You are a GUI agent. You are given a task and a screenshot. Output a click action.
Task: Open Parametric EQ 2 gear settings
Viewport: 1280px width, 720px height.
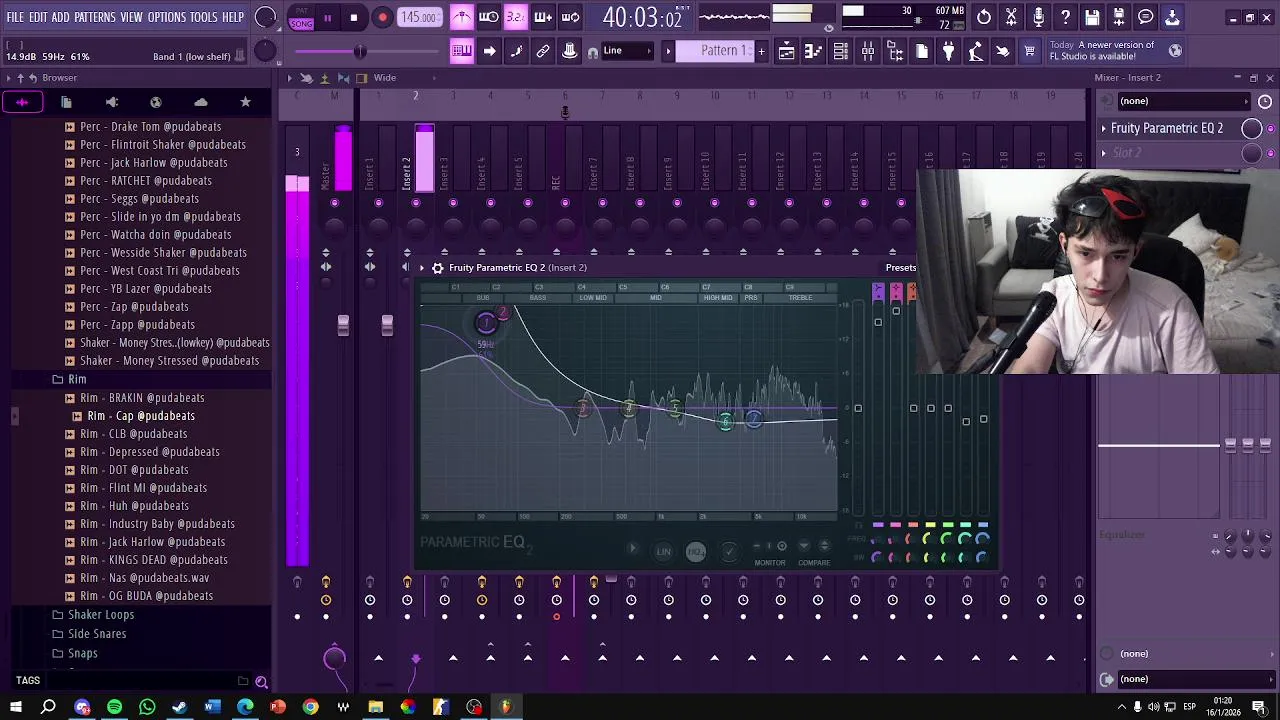pyautogui.click(x=437, y=268)
